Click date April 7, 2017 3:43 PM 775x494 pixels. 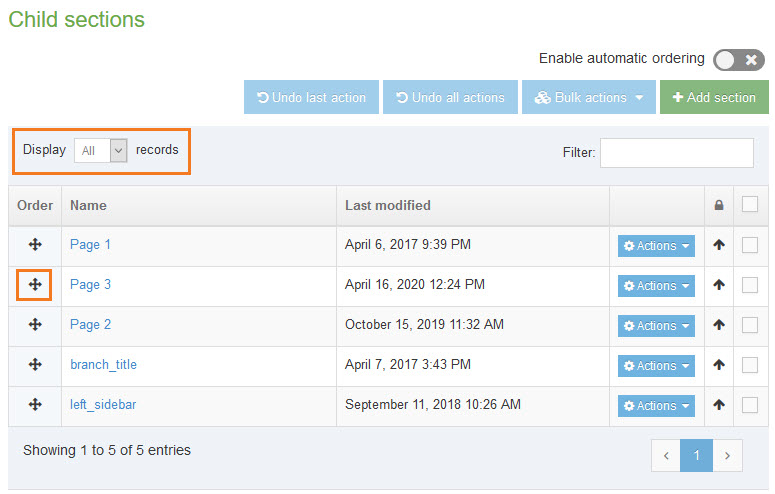(408, 364)
